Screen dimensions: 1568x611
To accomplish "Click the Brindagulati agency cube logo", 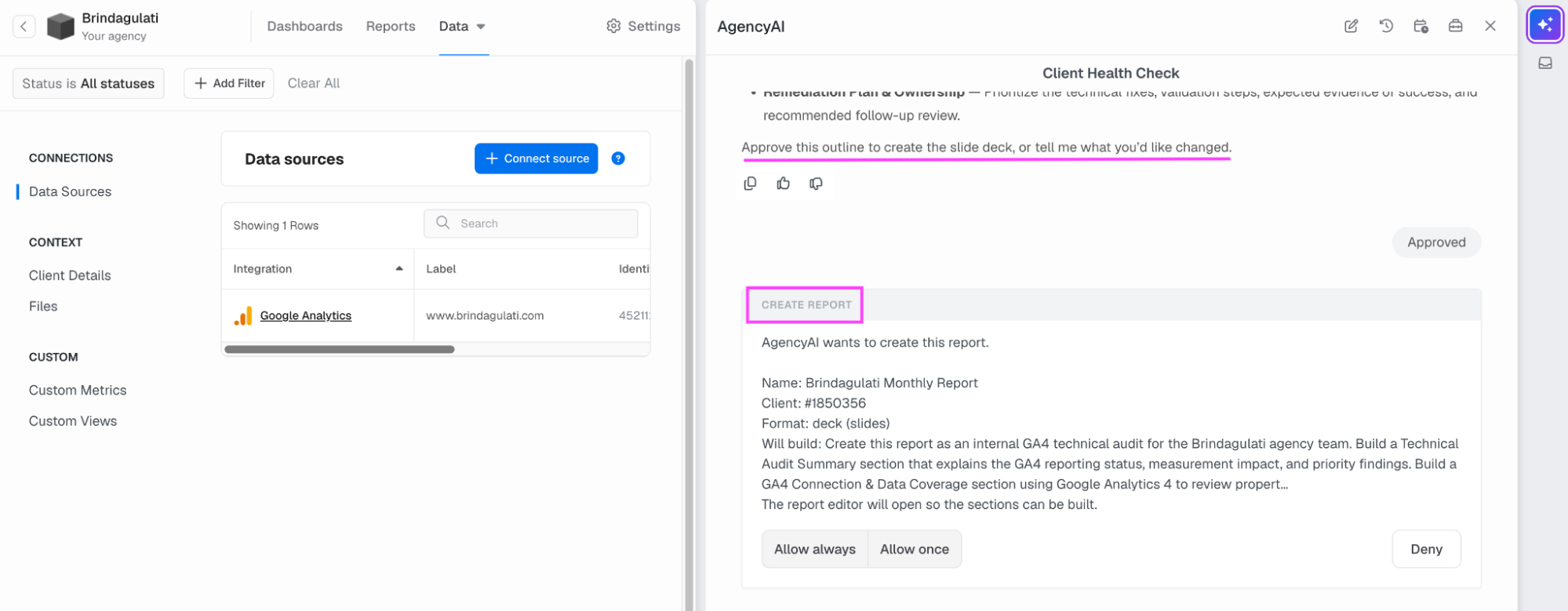I will click(x=60, y=27).
